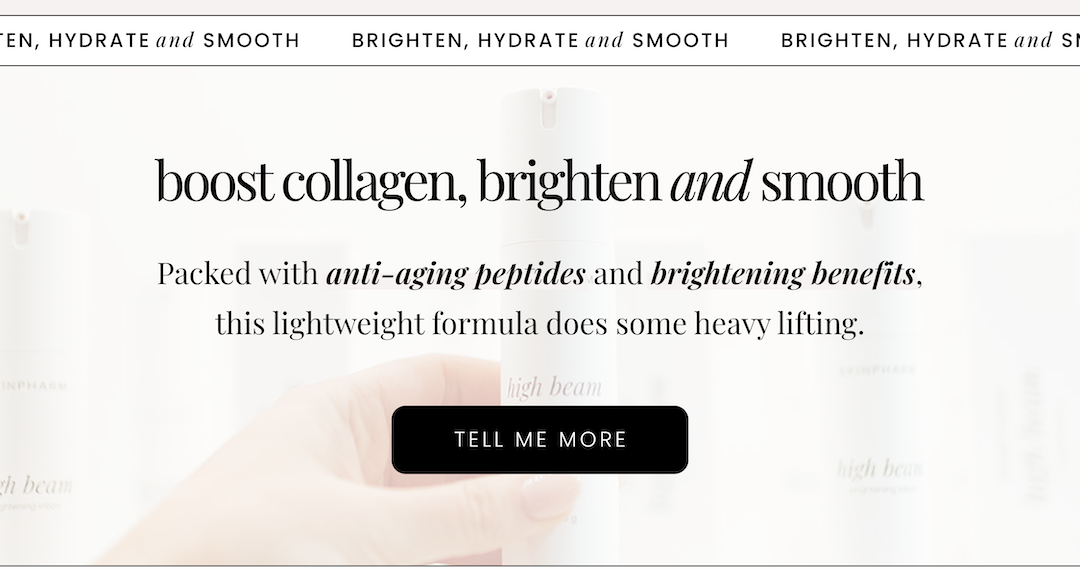
Task: Click the 'boost collagen, brighten and smooth' heading
Action: 539,181
